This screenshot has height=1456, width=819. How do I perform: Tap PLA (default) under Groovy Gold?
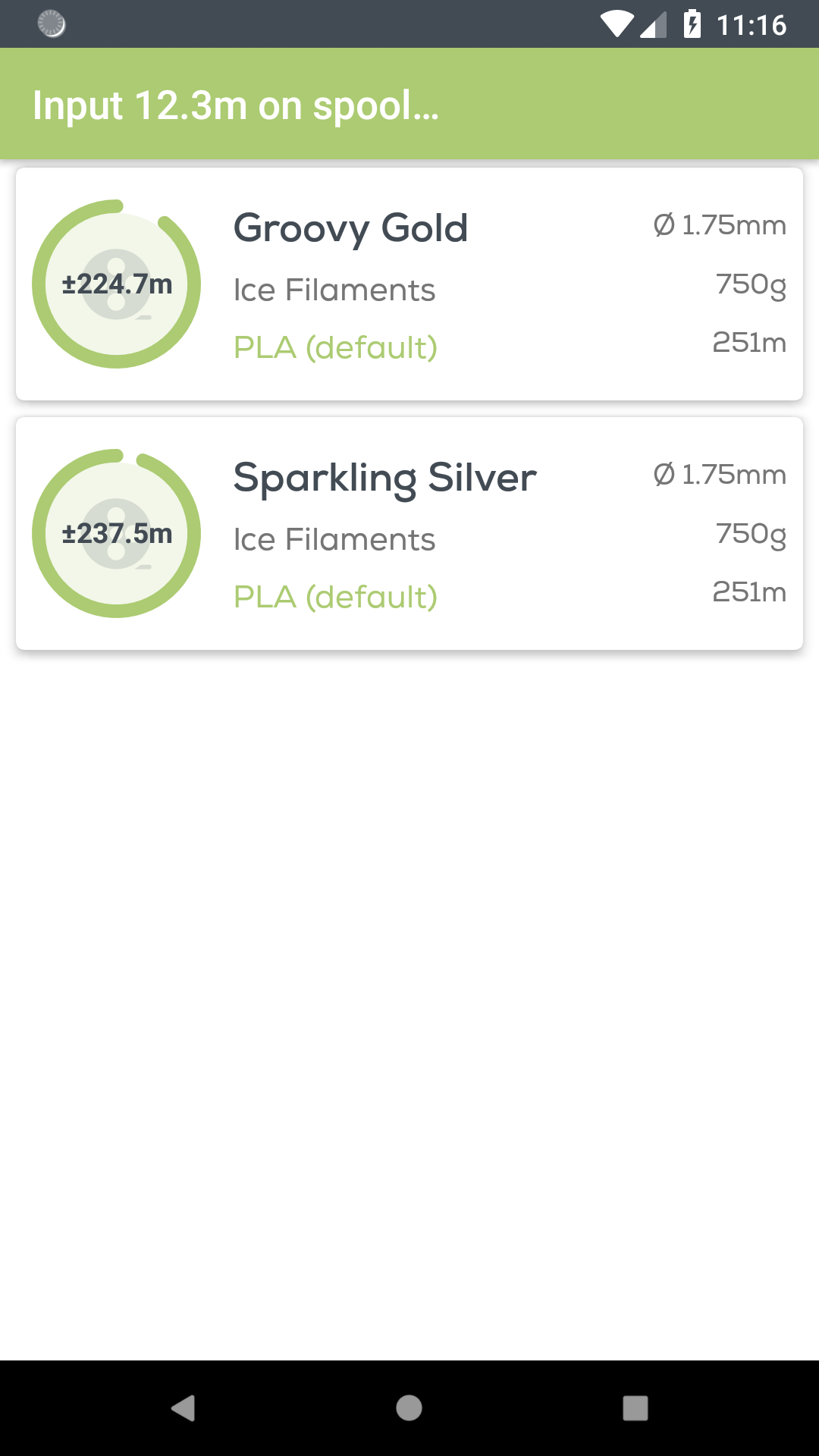(x=335, y=348)
